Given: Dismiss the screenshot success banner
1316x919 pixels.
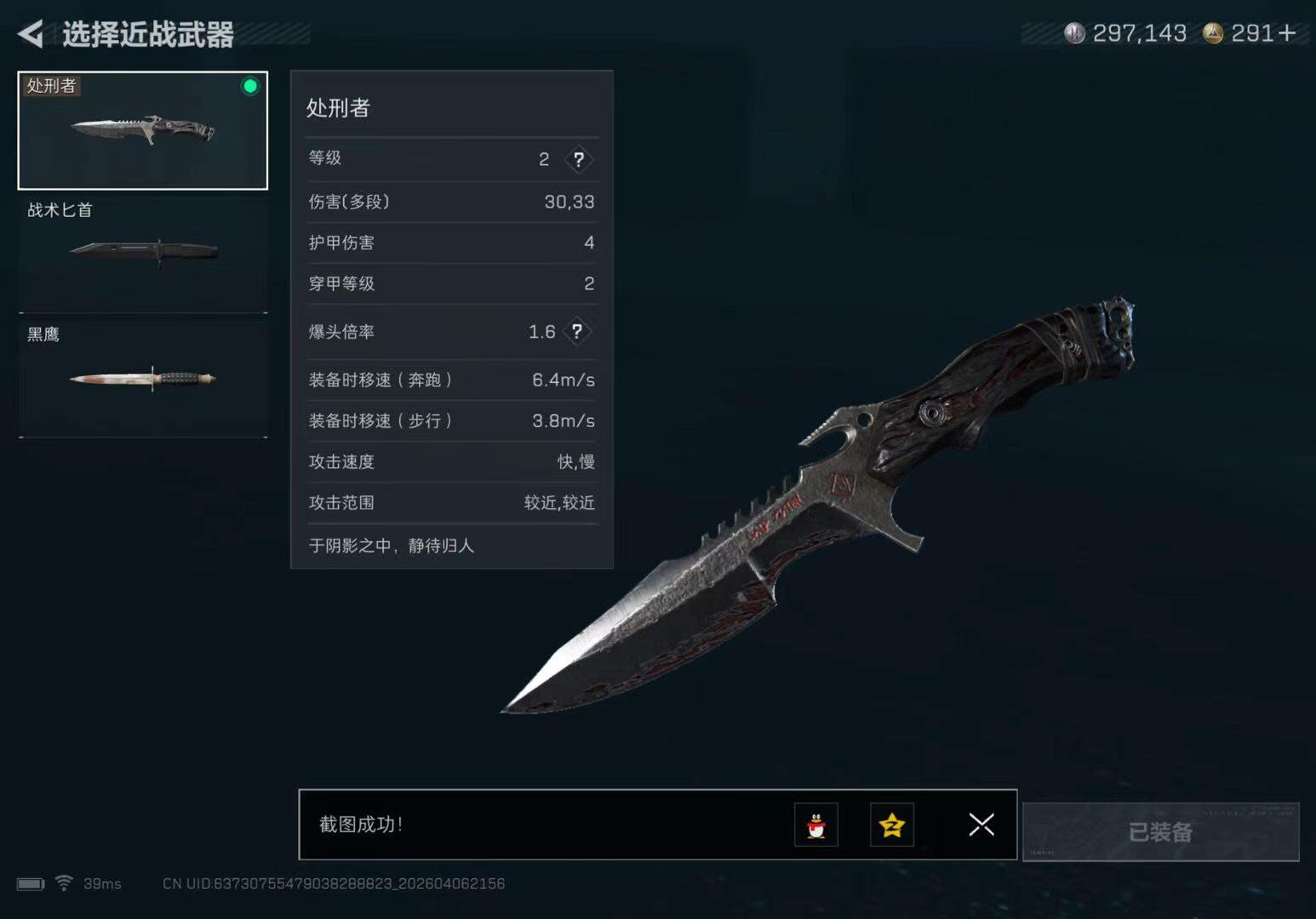Looking at the screenshot, I should click(981, 825).
